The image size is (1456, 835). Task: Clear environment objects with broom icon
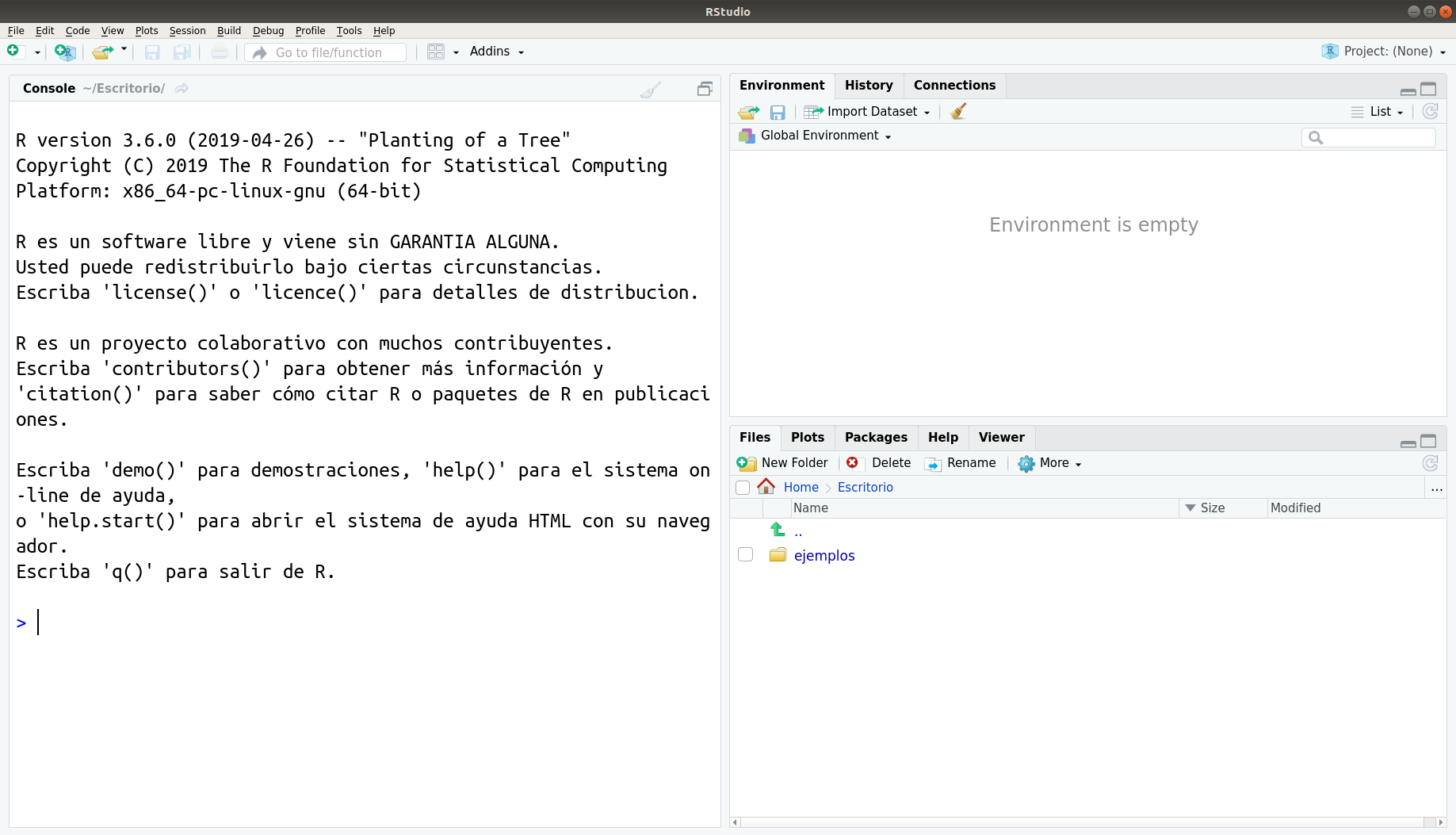point(958,112)
